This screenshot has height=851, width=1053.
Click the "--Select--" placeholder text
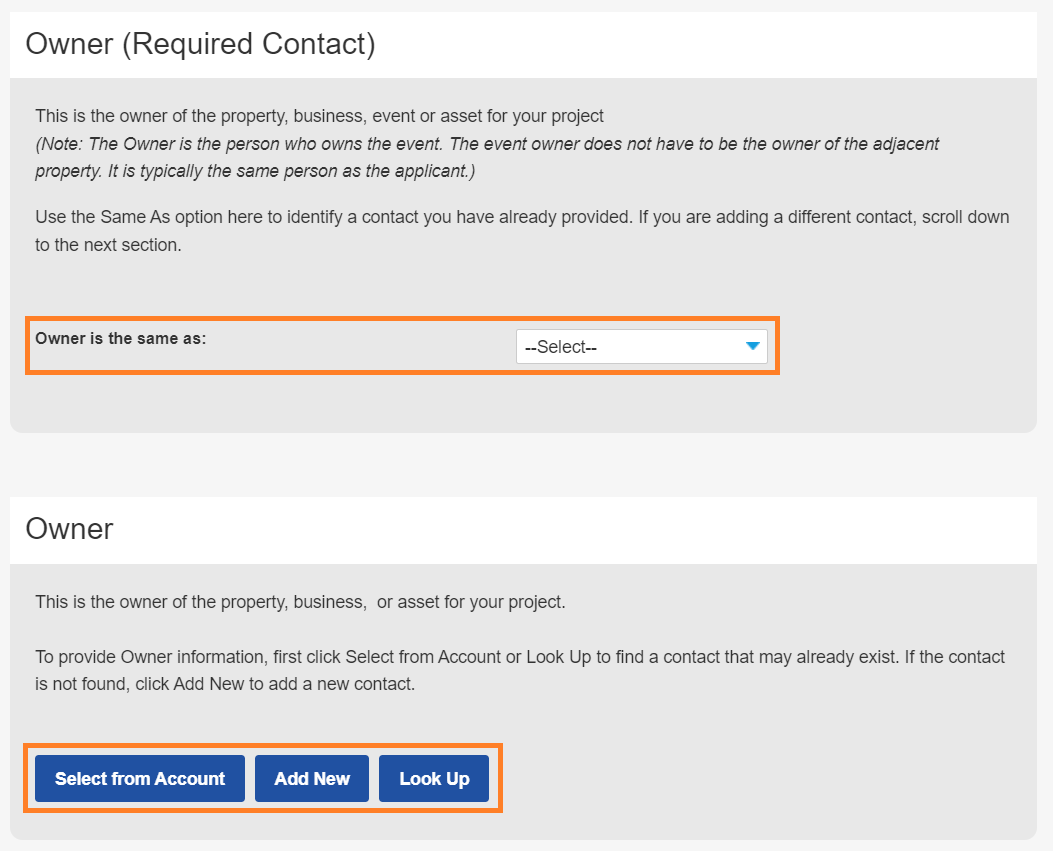561,347
